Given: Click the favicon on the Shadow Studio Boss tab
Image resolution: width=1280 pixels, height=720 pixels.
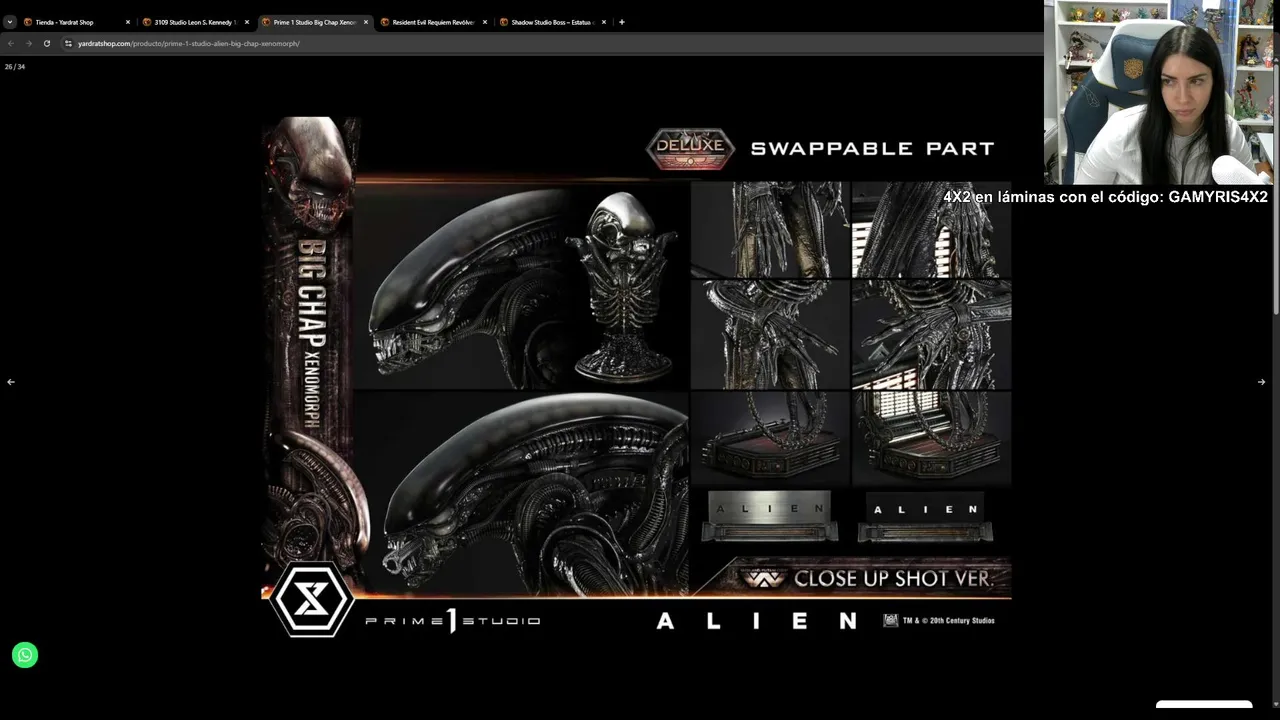Looking at the screenshot, I should (504, 22).
